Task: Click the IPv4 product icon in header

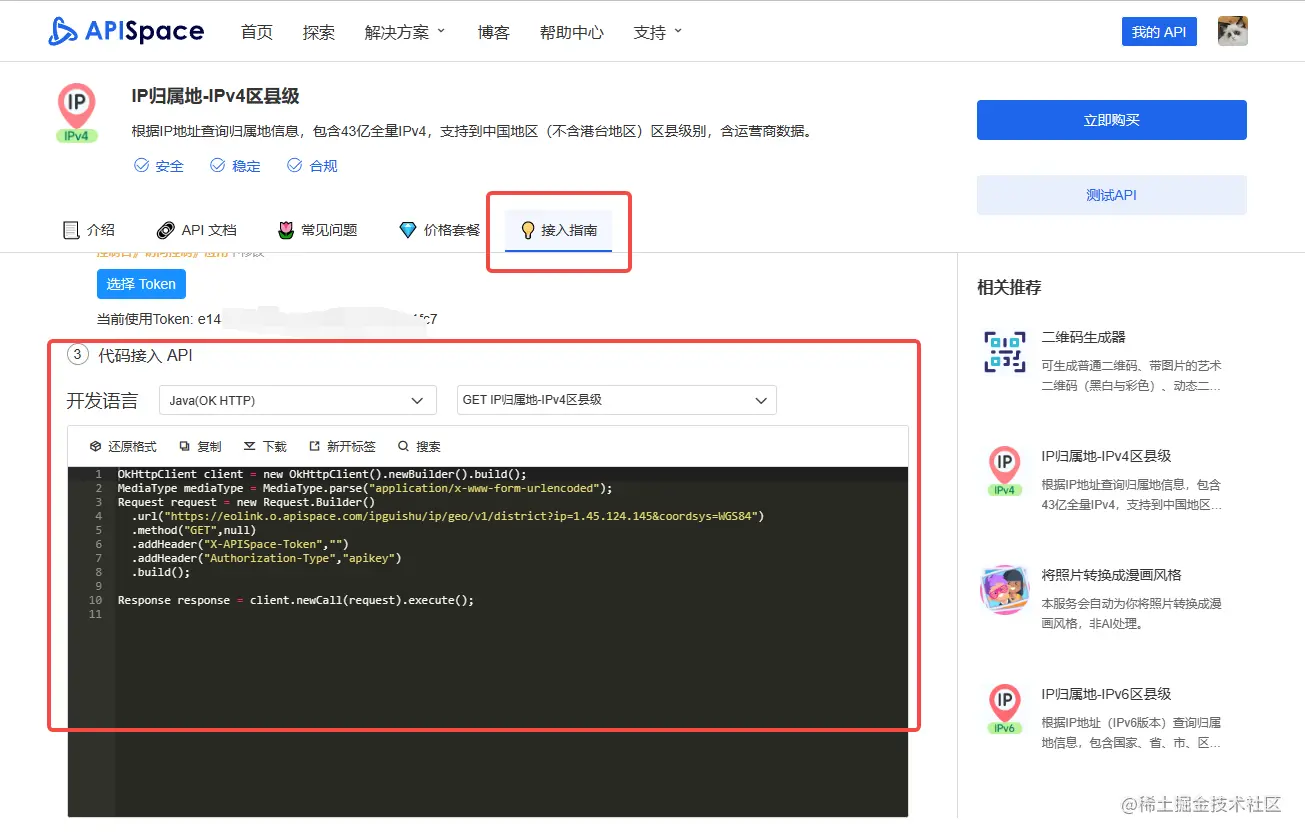Action: [77, 113]
